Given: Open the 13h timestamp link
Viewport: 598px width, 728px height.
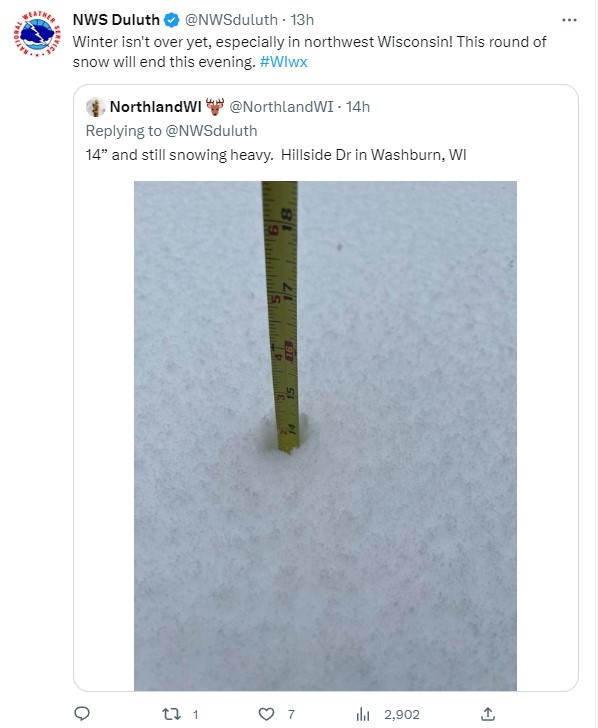Looking at the screenshot, I should [x=302, y=20].
